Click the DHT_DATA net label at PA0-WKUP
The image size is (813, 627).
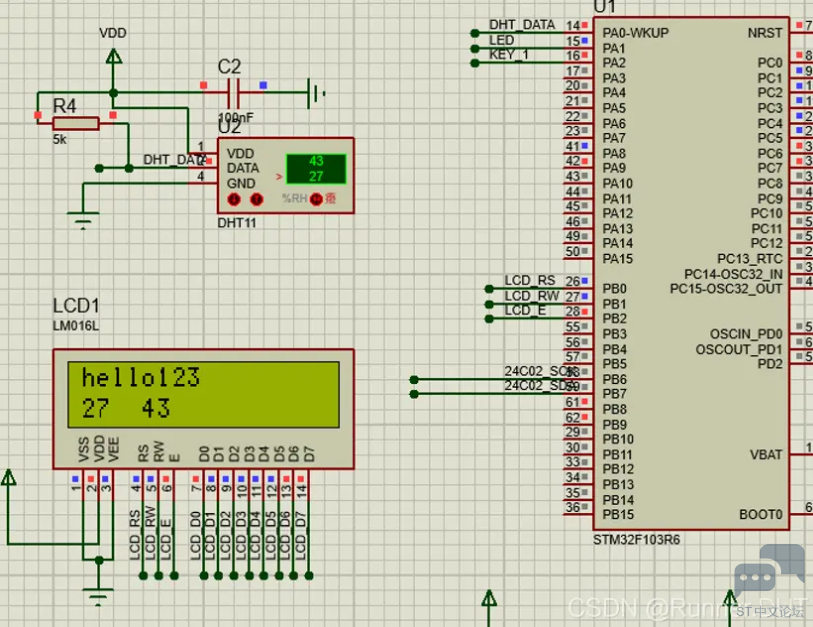coord(522,24)
